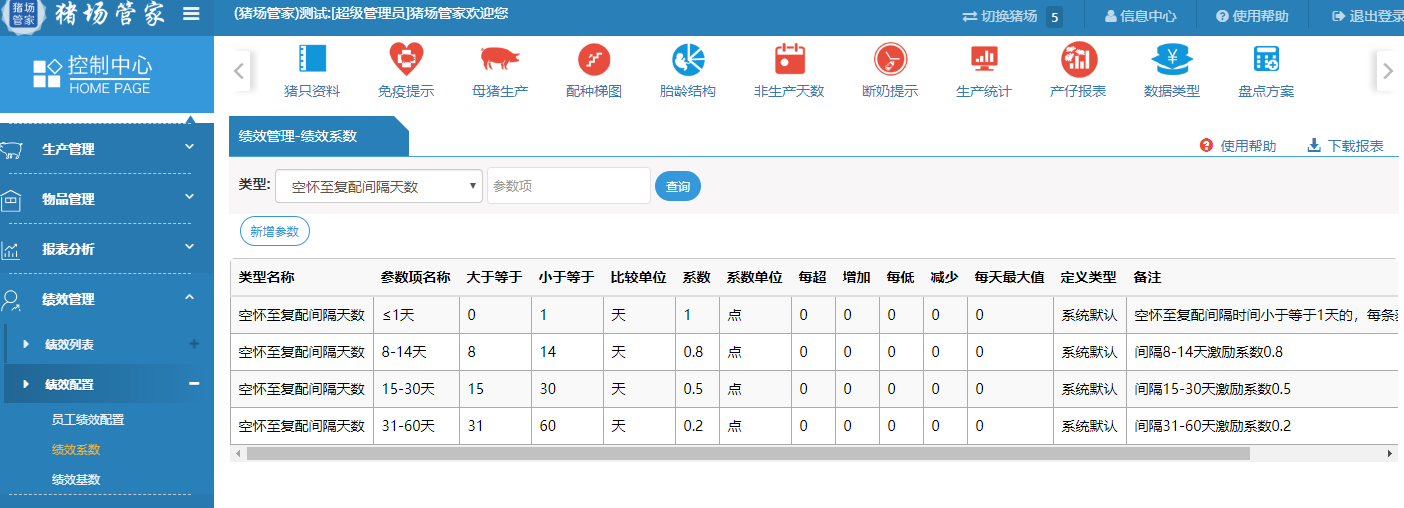Screen dimensions: 1404x508
Task: Open the 胎龄结构 pie chart icon
Action: pyautogui.click(x=688, y=60)
